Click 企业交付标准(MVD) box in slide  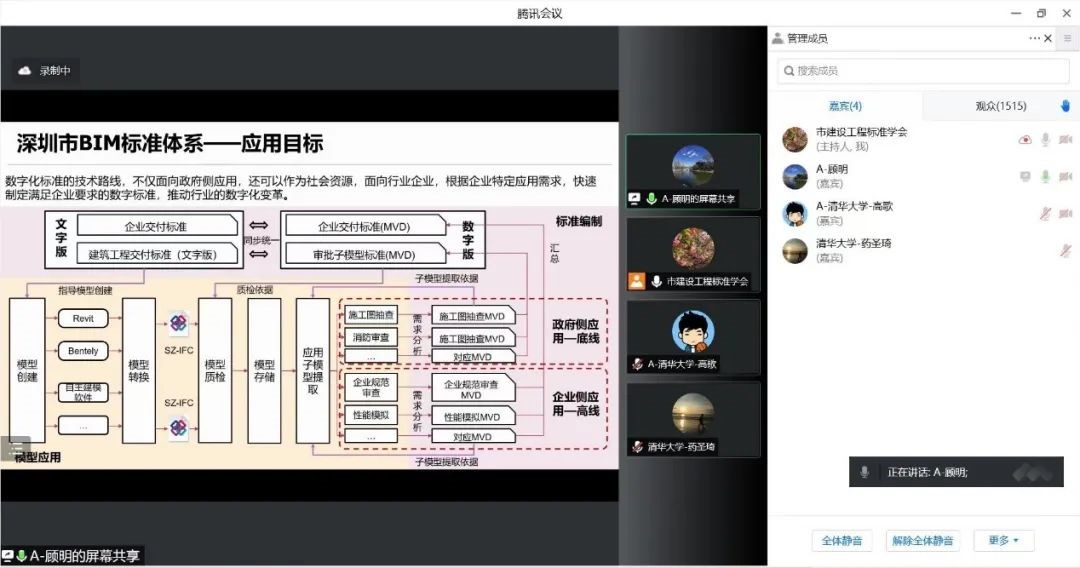tap(364, 227)
